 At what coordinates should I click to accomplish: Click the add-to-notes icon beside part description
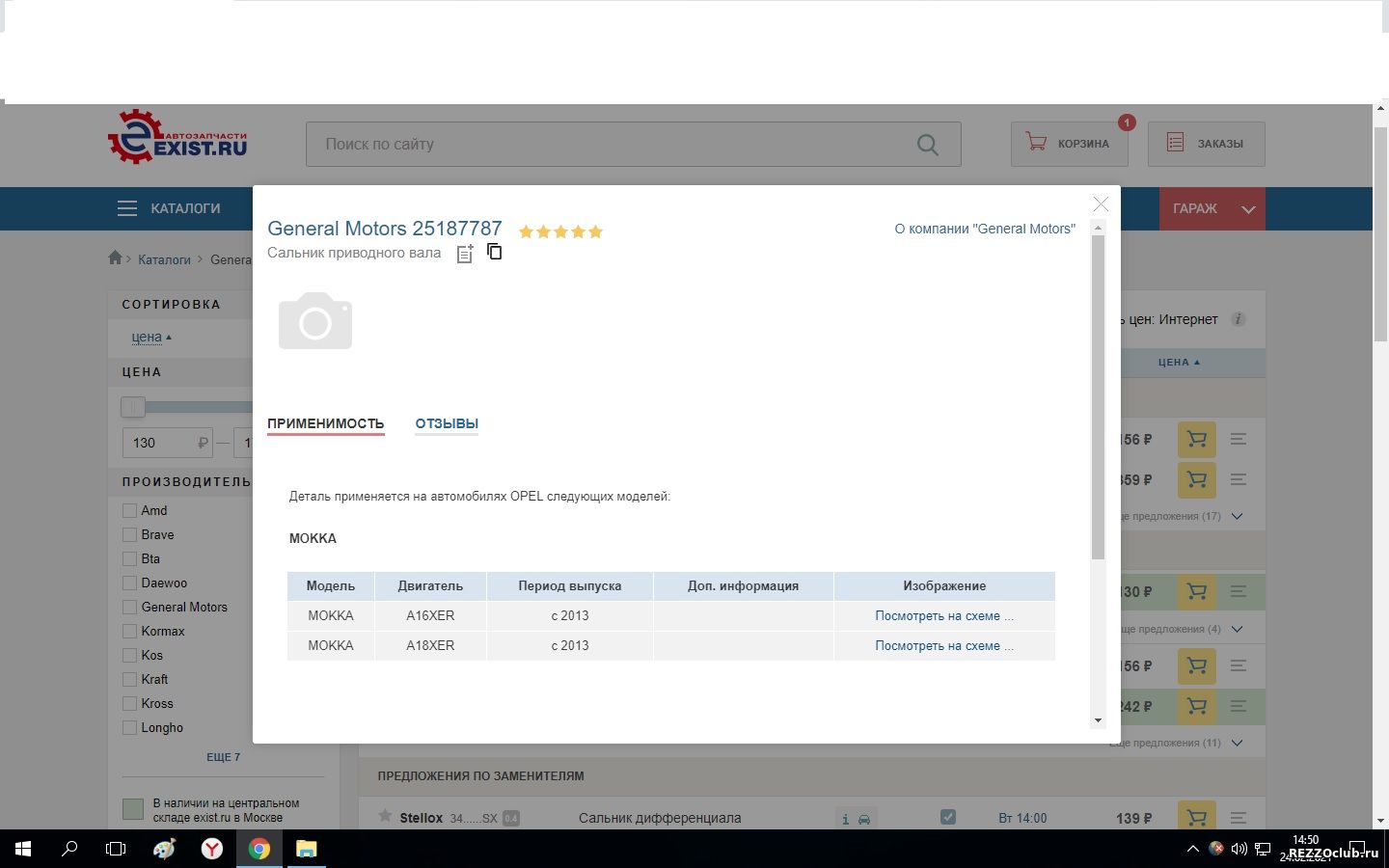(465, 254)
